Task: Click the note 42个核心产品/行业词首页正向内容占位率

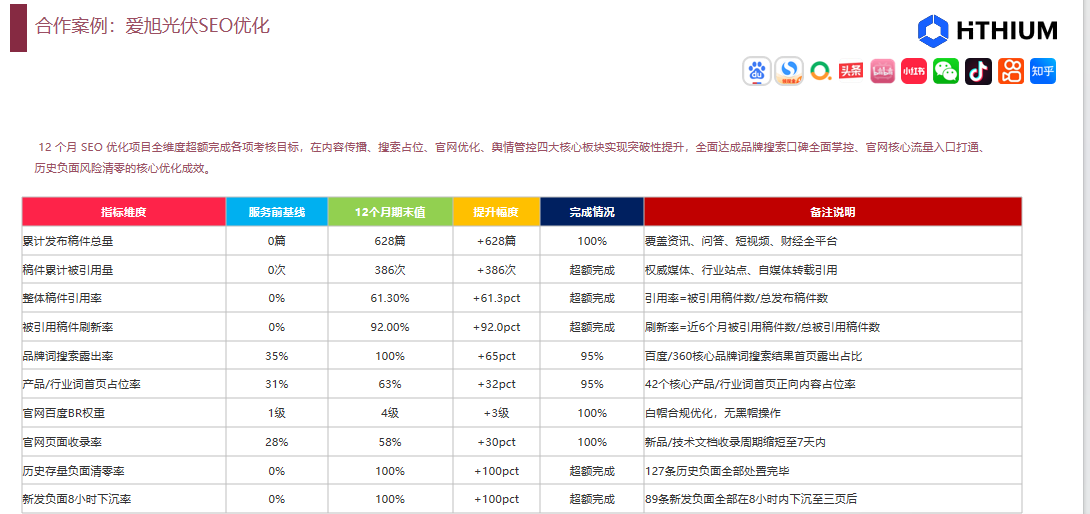Action: [751, 385]
